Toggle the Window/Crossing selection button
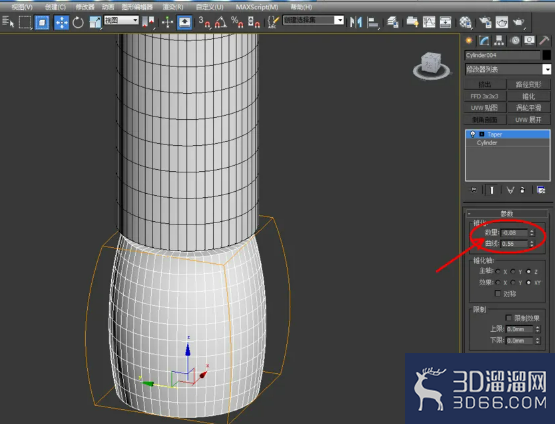The image size is (555, 424). (42, 22)
